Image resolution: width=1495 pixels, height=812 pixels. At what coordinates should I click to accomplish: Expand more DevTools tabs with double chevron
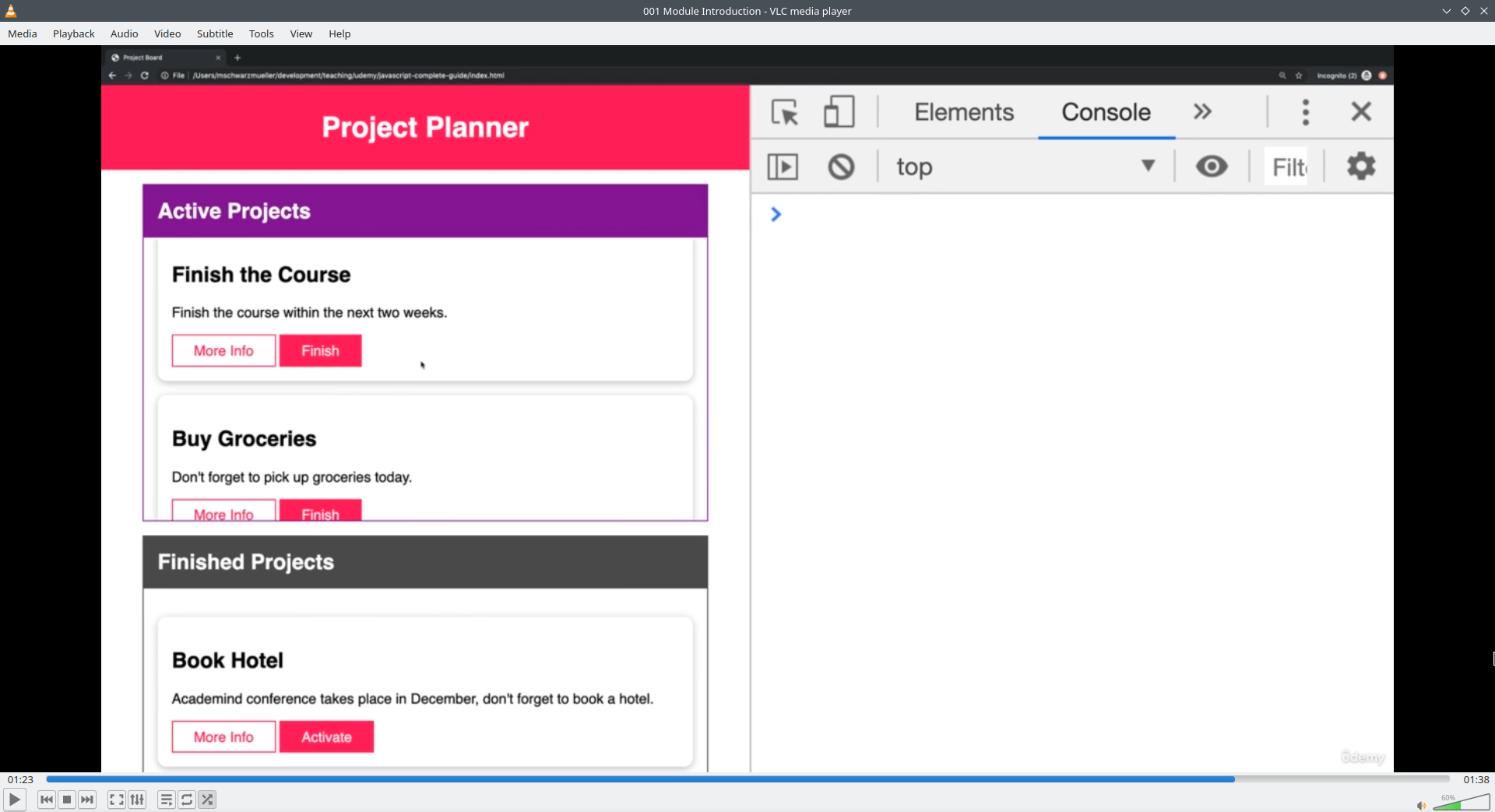[x=1202, y=111]
